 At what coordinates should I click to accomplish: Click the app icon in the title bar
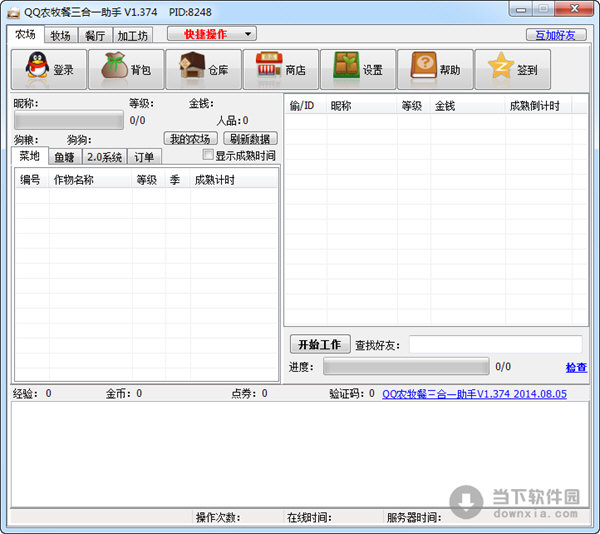tap(13, 13)
